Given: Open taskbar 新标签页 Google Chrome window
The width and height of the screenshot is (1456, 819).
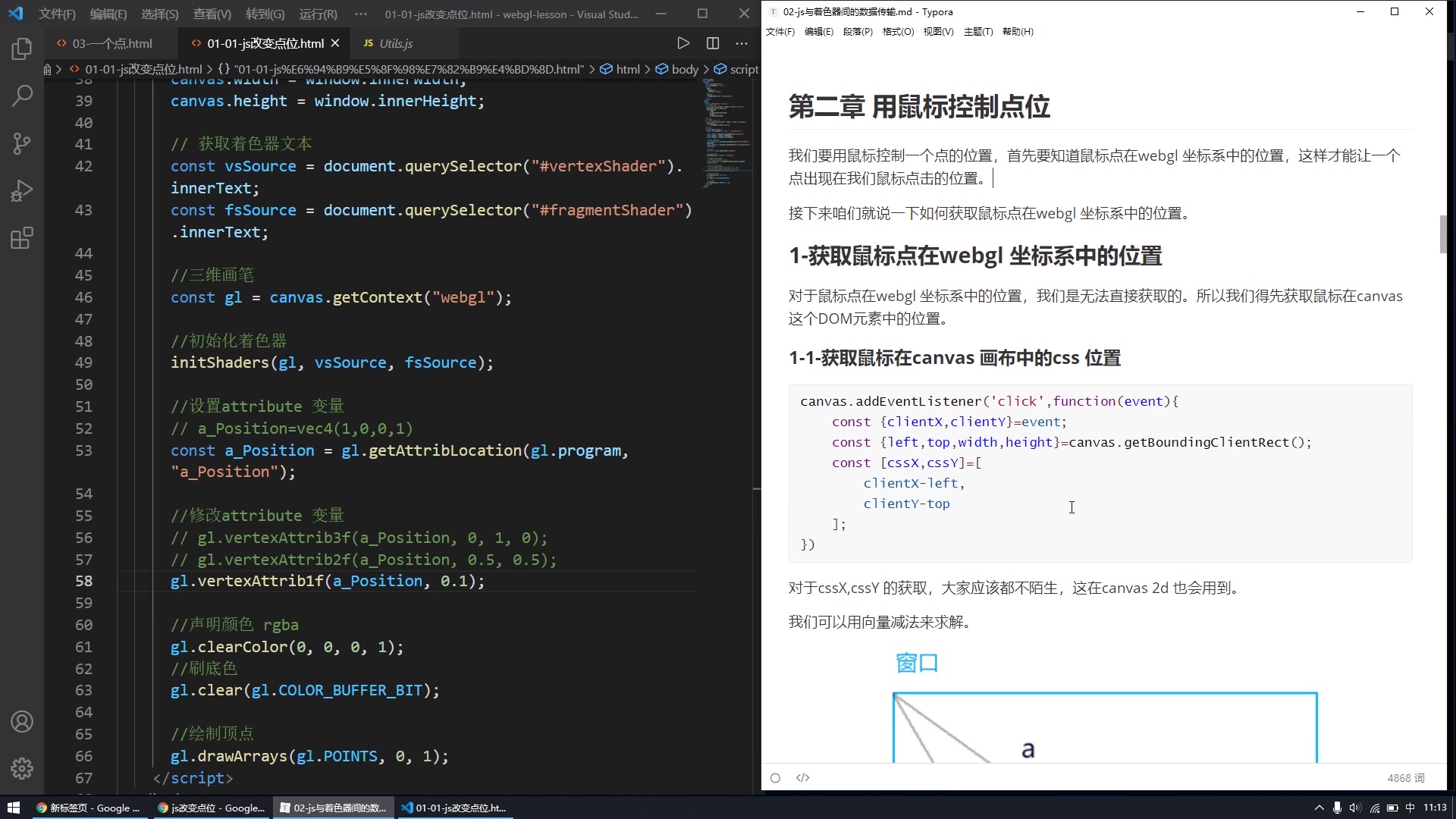Looking at the screenshot, I should [88, 808].
